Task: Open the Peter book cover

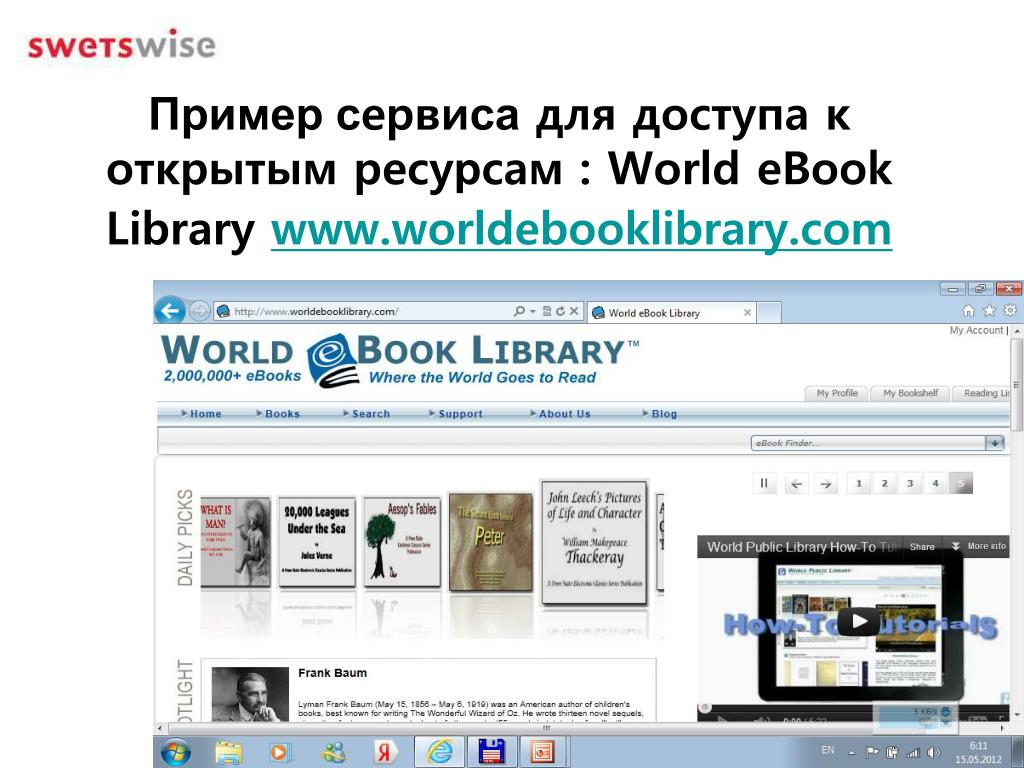Action: (491, 542)
